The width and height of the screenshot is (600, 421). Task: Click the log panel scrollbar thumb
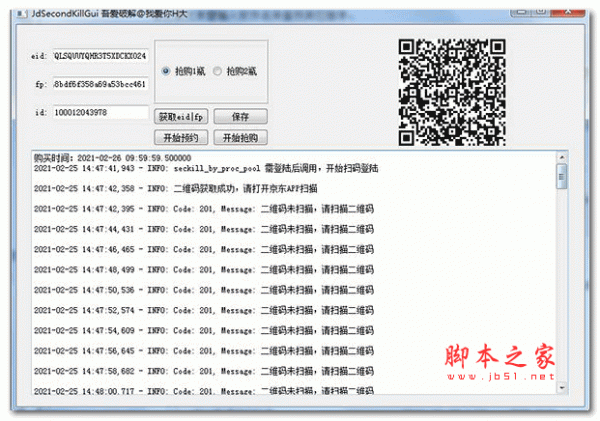[562, 176]
